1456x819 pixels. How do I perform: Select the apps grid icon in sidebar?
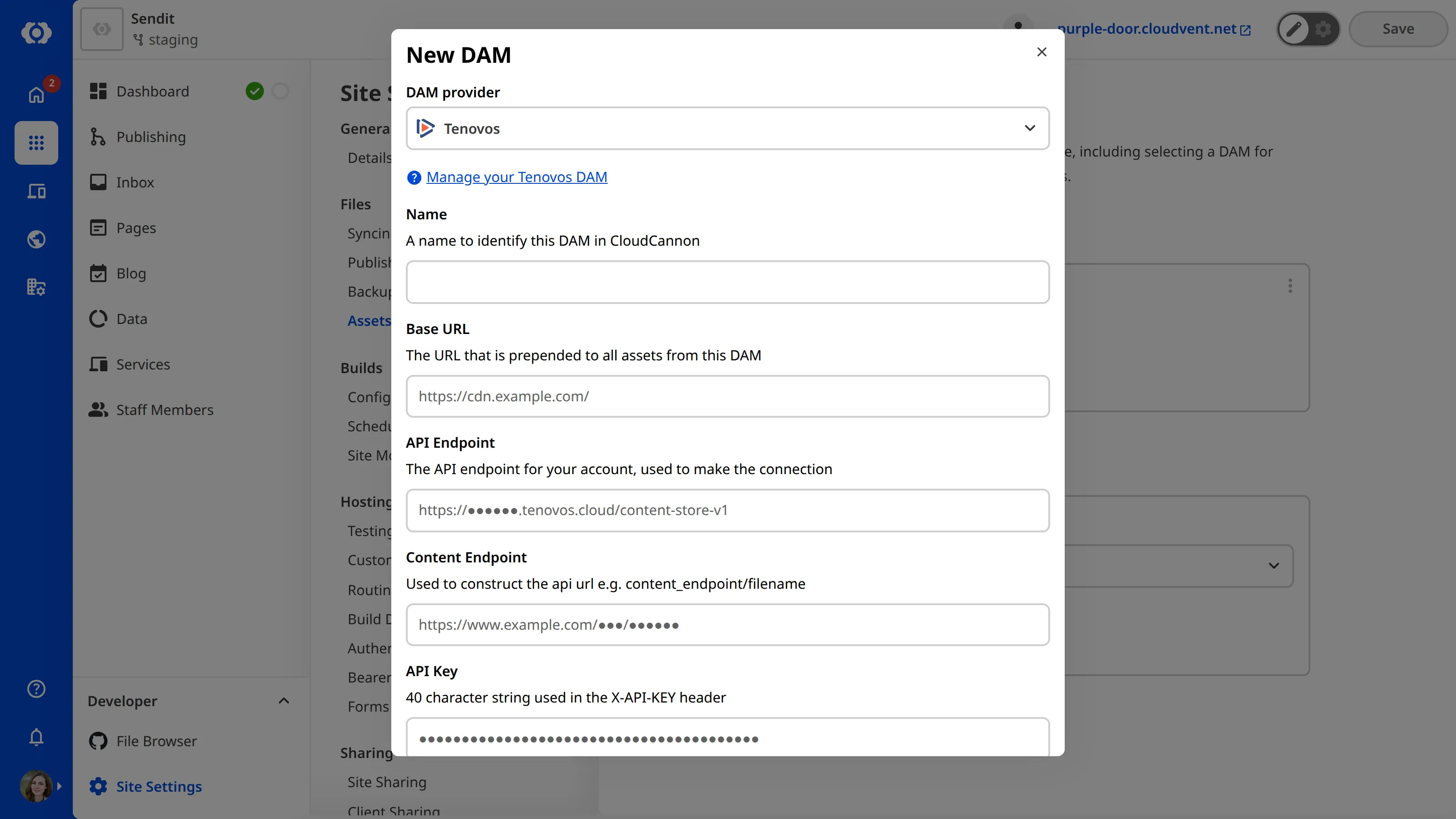click(36, 142)
